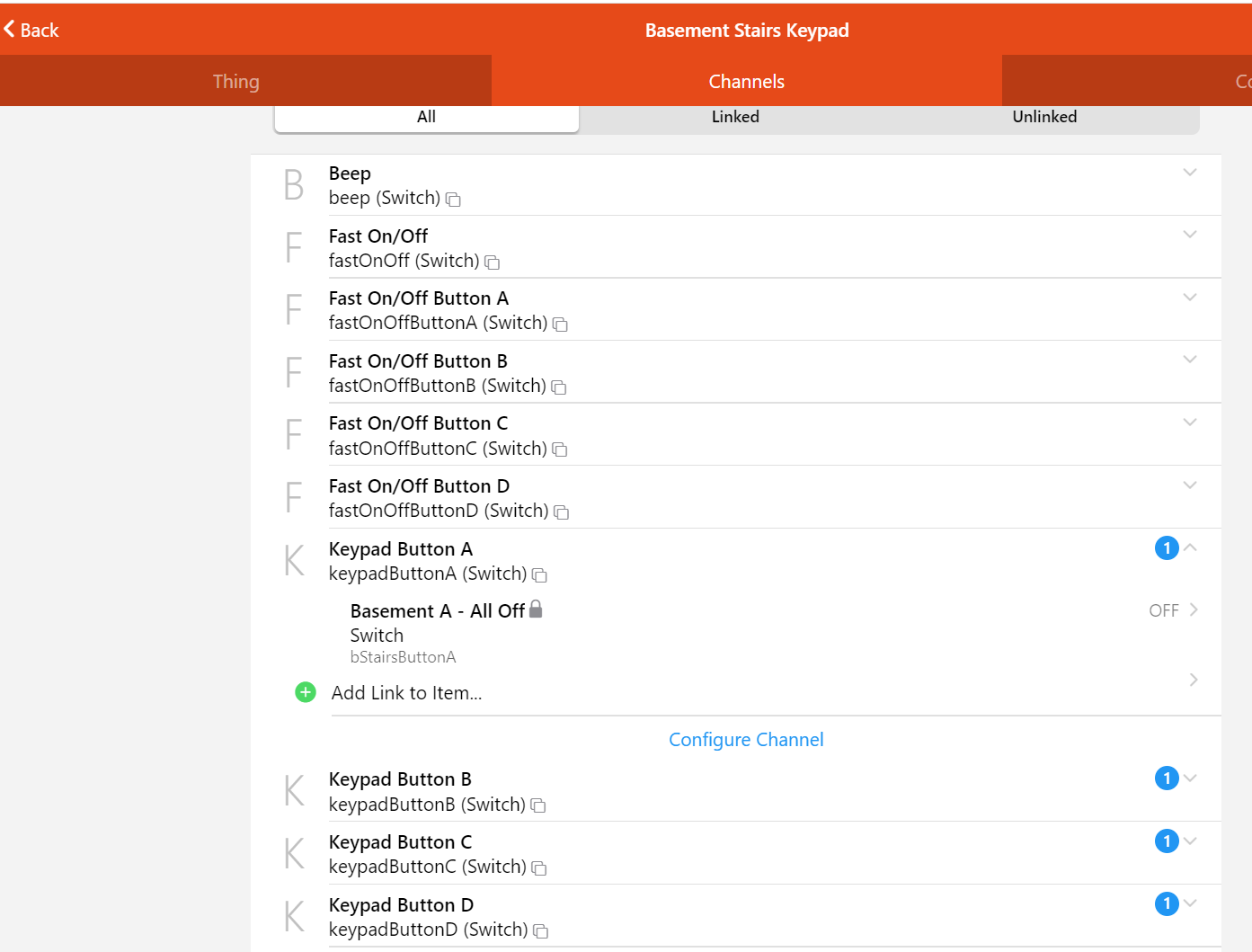The height and width of the screenshot is (952, 1252).
Task: Select the Fast On/Off Button A title
Action: (x=419, y=298)
